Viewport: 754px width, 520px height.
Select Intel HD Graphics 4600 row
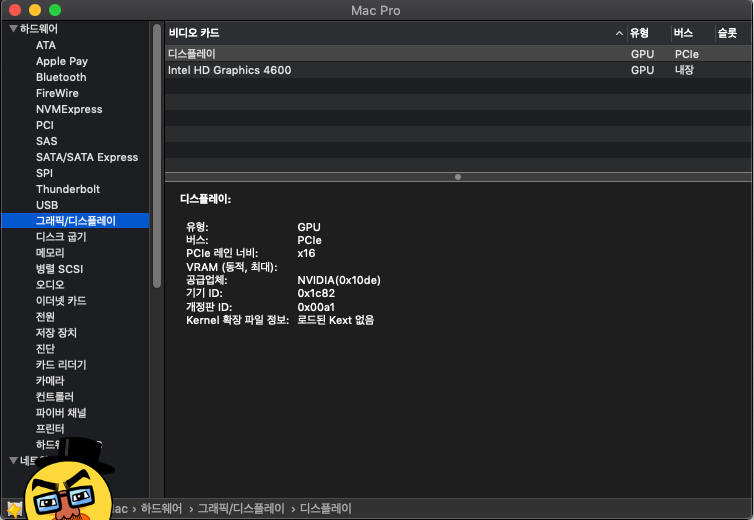(458, 70)
